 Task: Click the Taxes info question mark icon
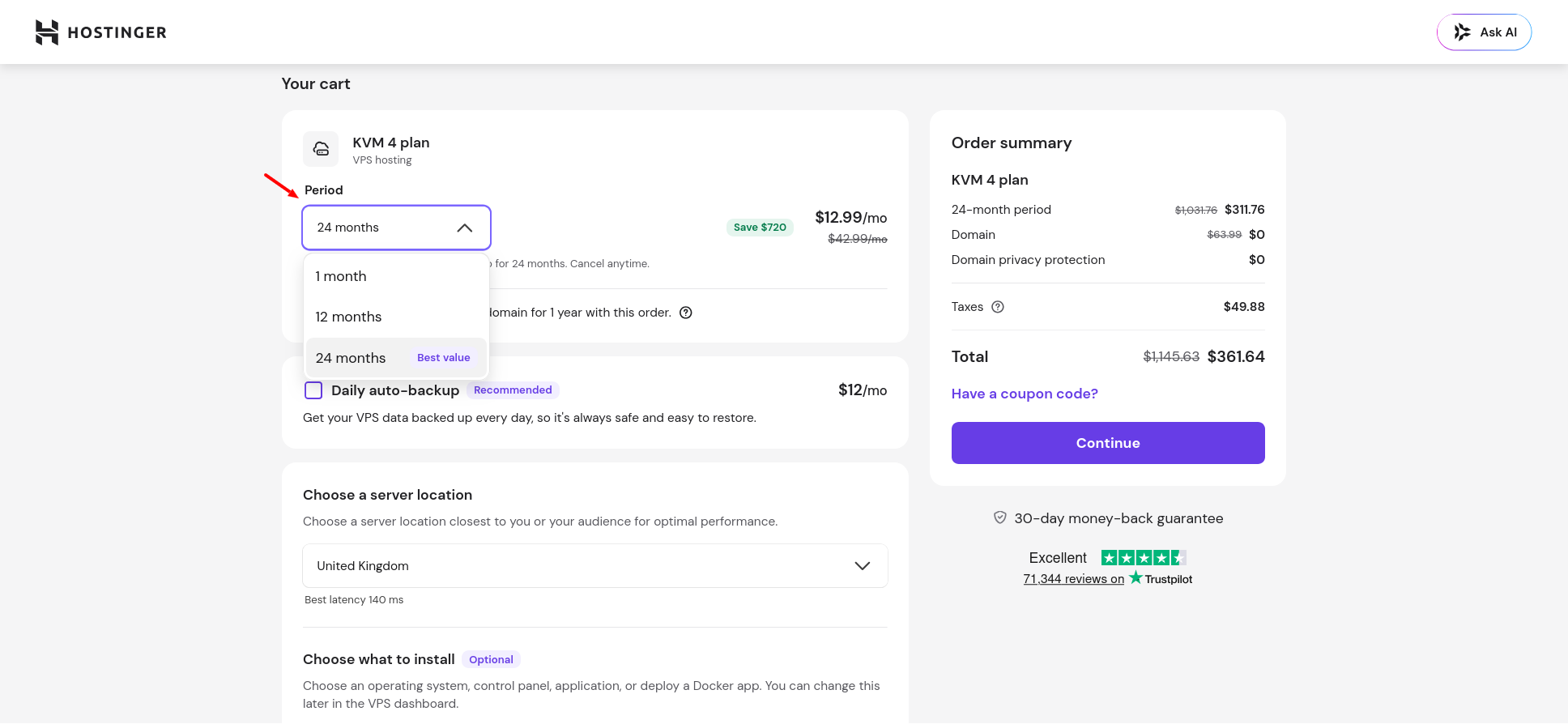tap(998, 307)
